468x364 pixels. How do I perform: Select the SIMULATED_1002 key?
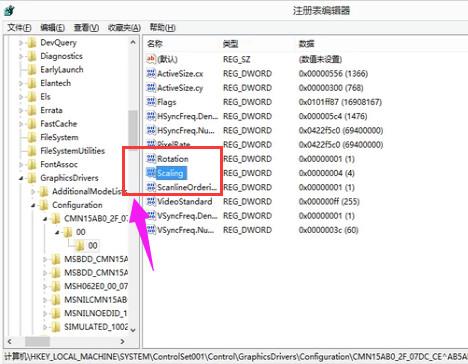pyautogui.click(x=96, y=327)
